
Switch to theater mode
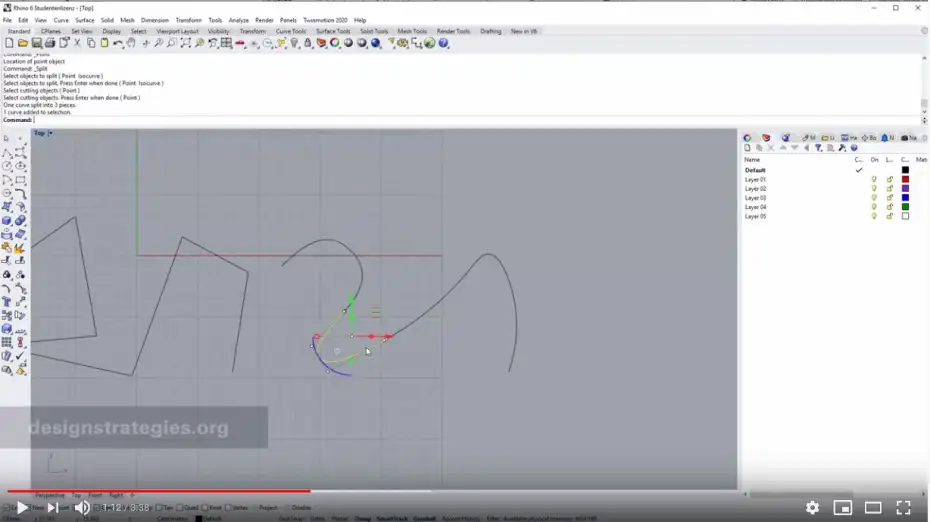873,508
